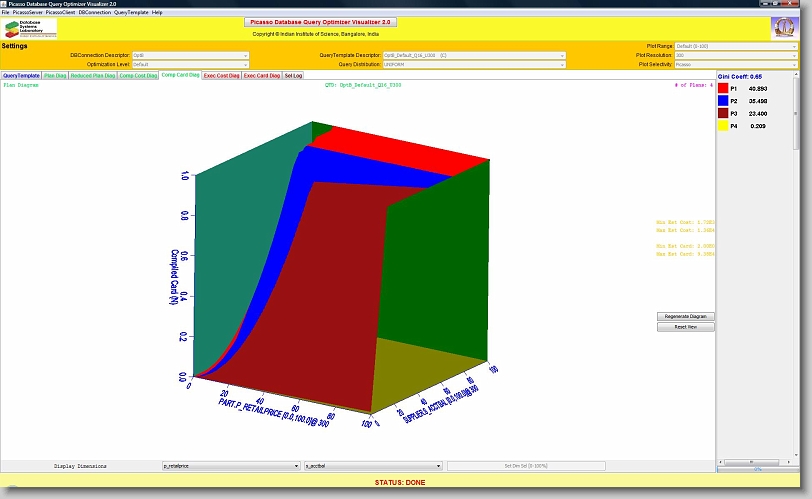
Task: Click the institute emblem icon at top right
Action: pos(784,28)
